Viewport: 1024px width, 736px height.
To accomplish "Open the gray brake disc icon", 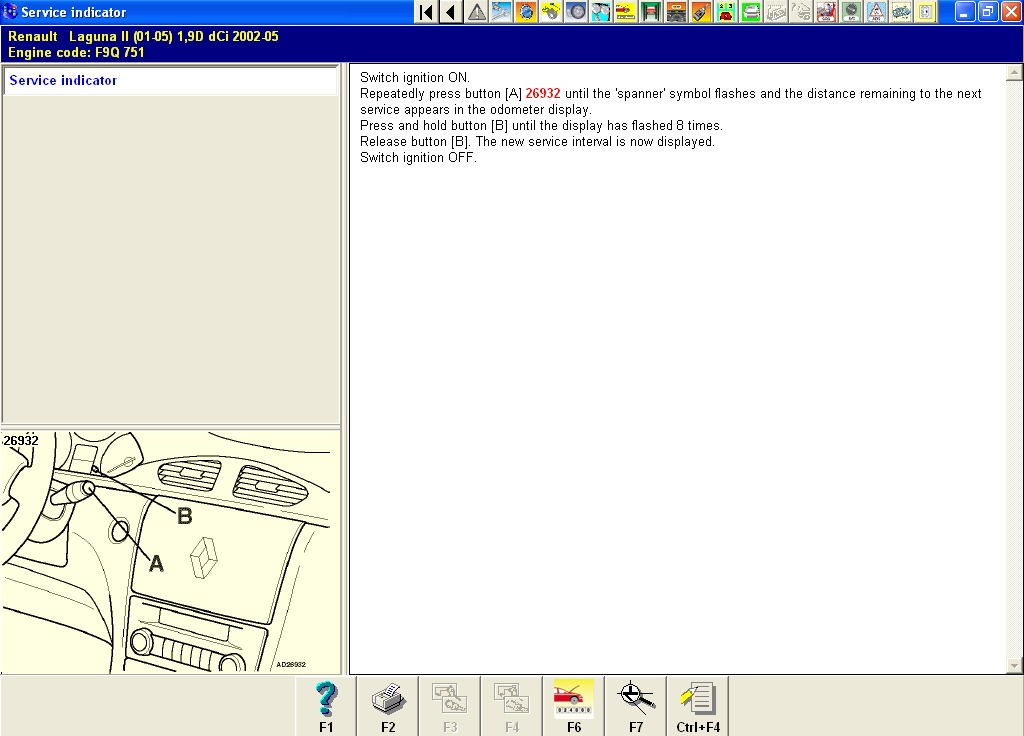I will (576, 12).
